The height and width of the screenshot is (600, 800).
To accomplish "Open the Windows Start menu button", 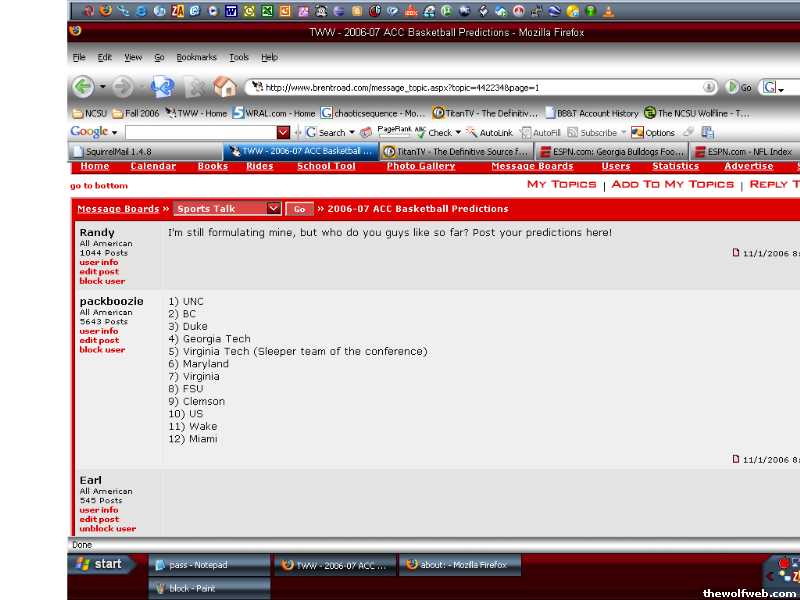I will click(99, 564).
